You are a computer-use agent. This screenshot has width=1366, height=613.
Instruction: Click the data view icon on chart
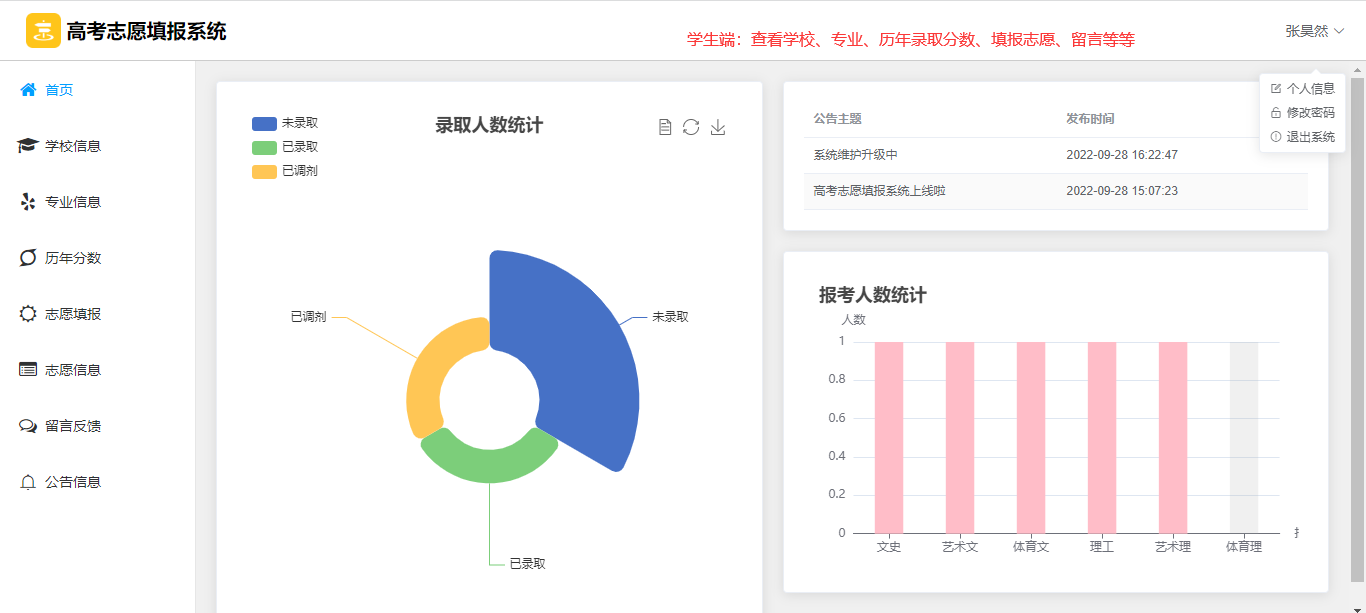pyautogui.click(x=665, y=127)
